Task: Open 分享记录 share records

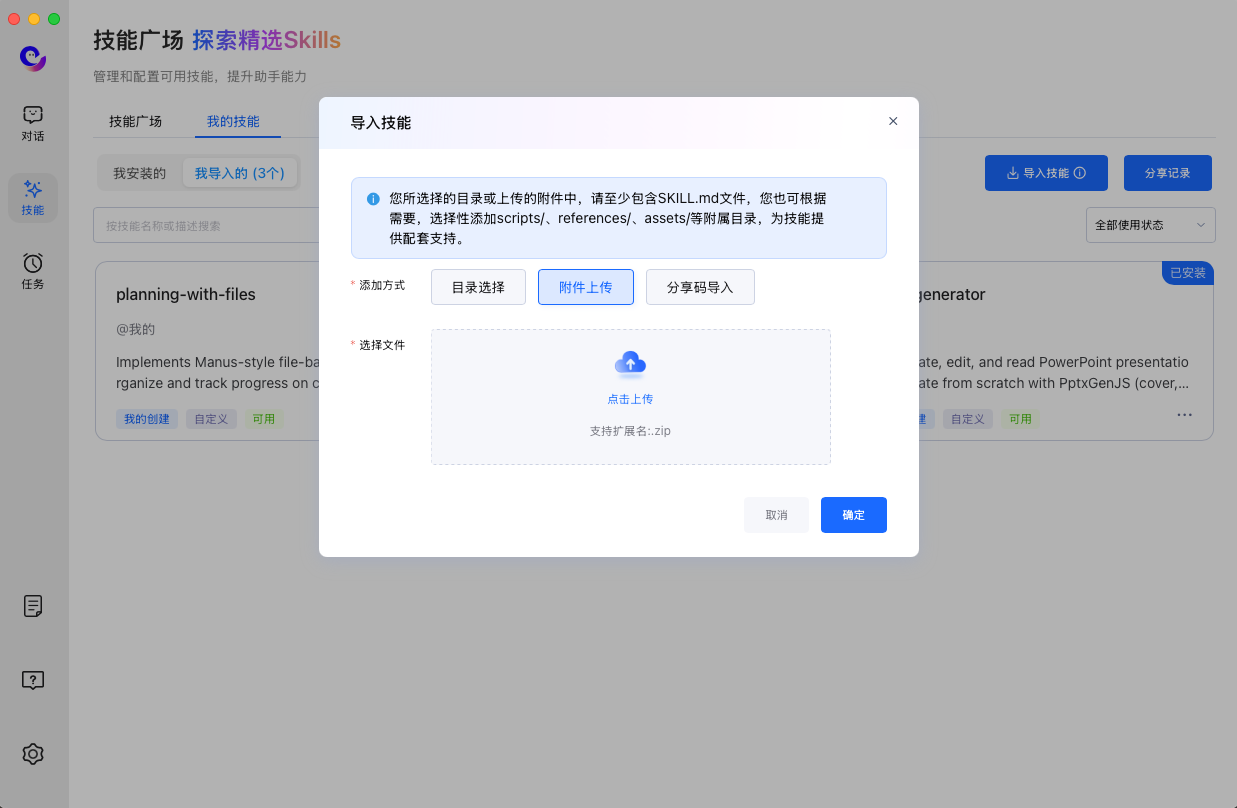Action: (1168, 173)
